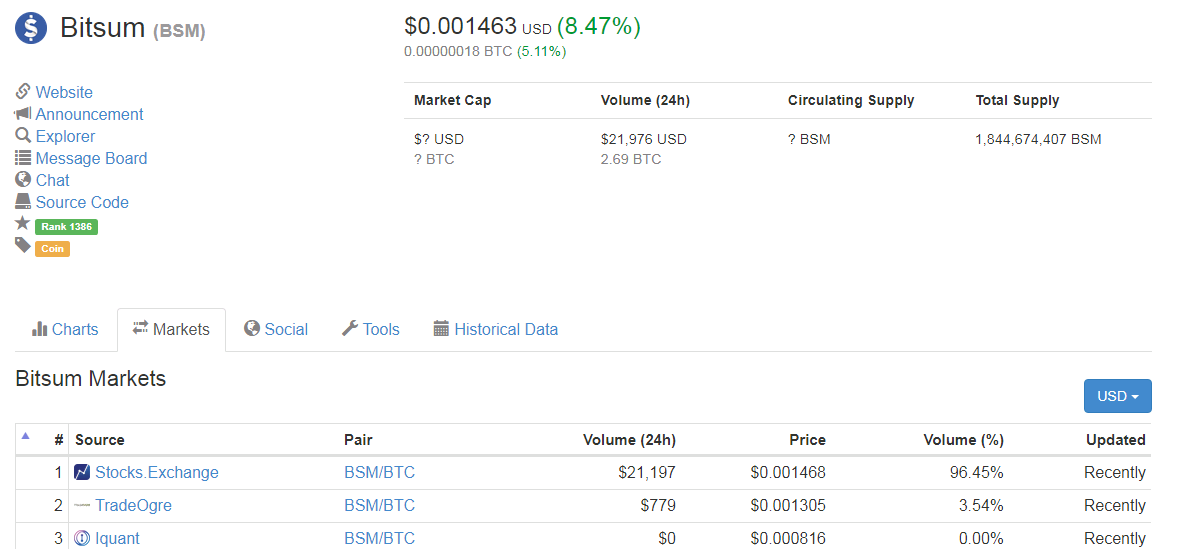Click the green Rank 1386 badge
Image resolution: width=1196 pixels, height=549 pixels.
[x=66, y=227]
